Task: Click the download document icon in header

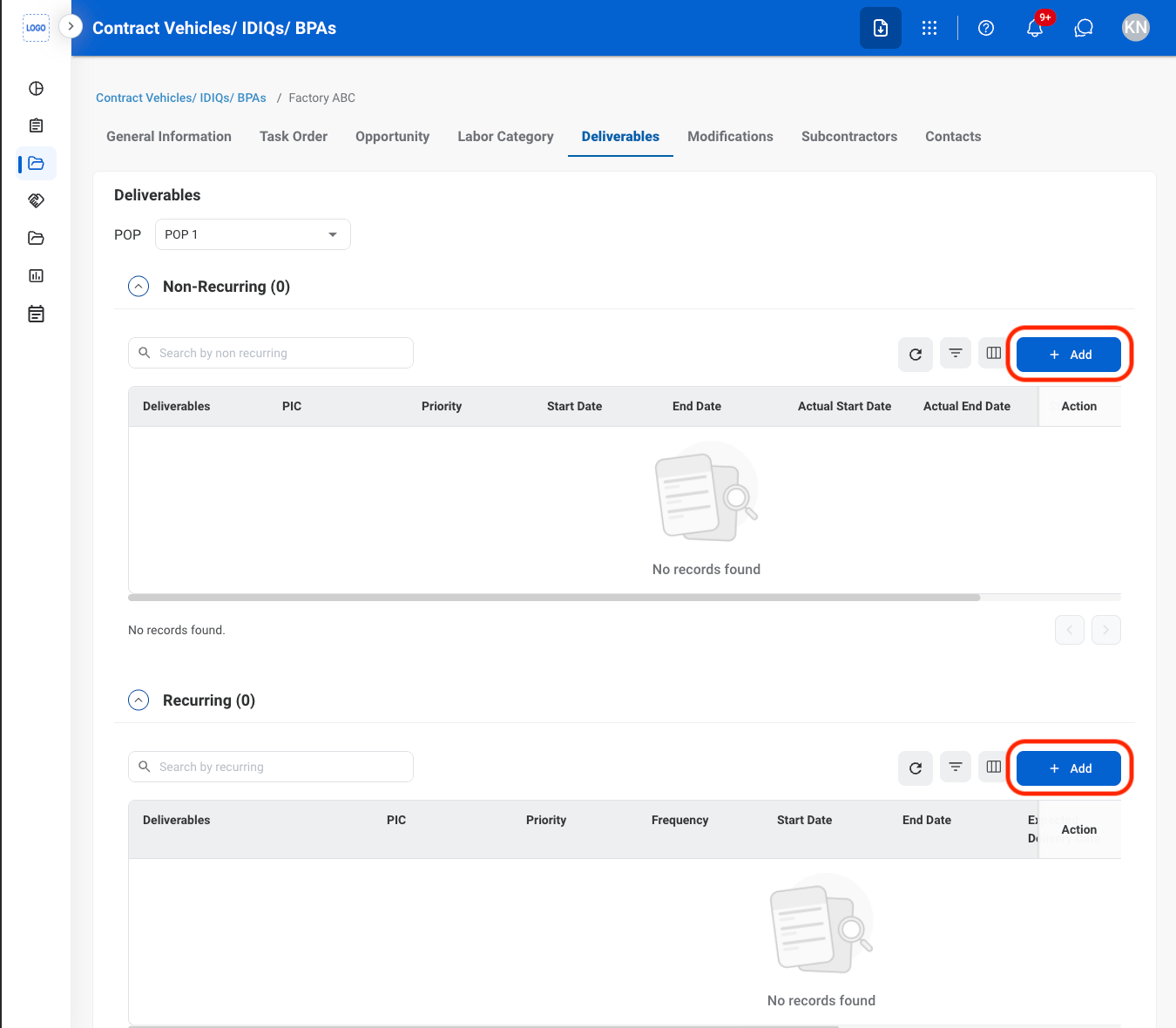Action: [881, 28]
